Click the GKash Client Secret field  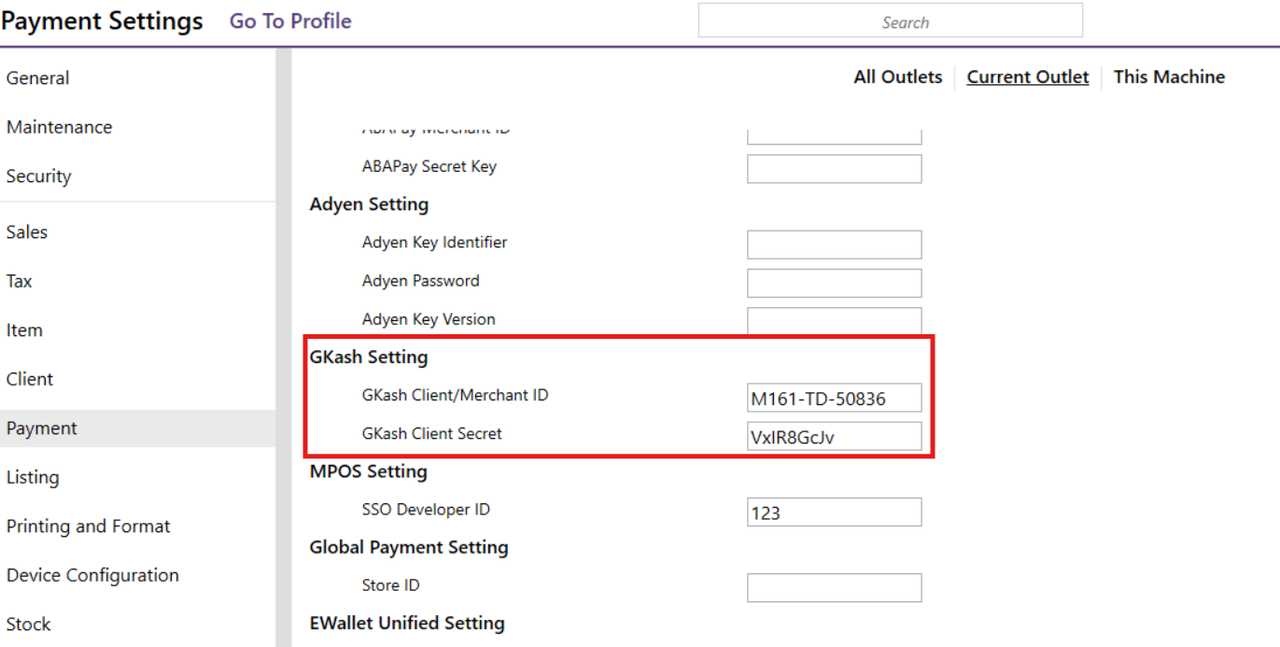click(834, 436)
